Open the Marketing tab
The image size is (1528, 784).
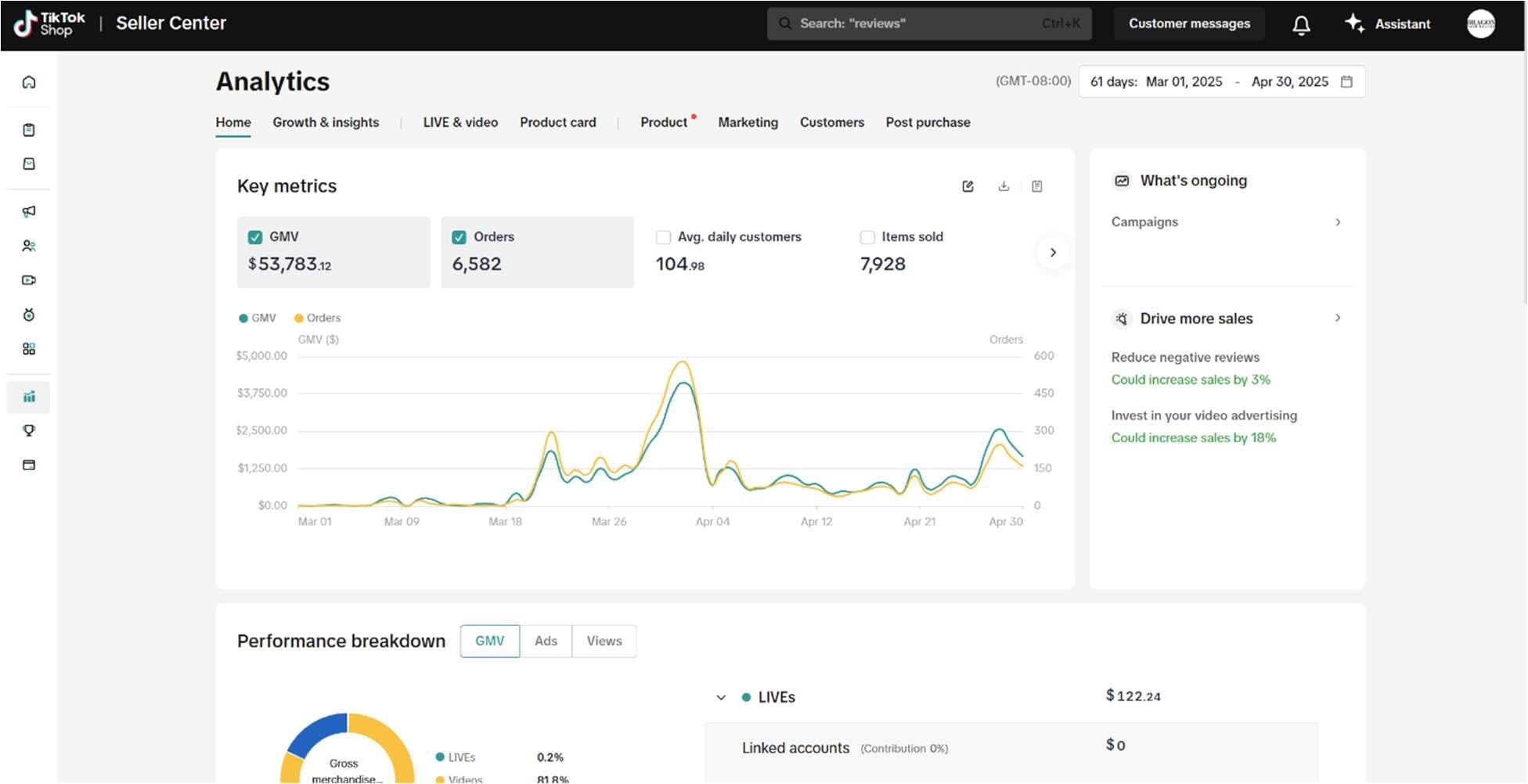tap(748, 122)
